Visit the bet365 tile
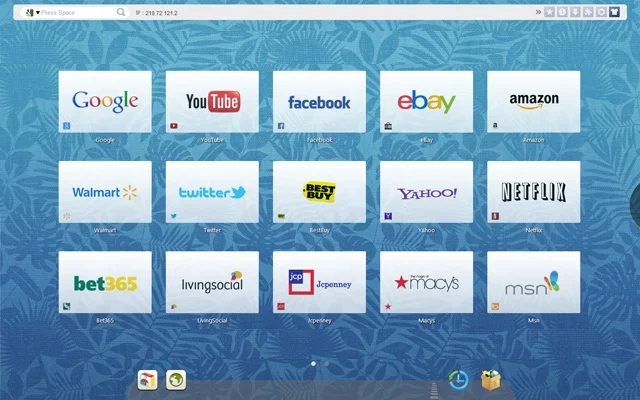 (105, 282)
